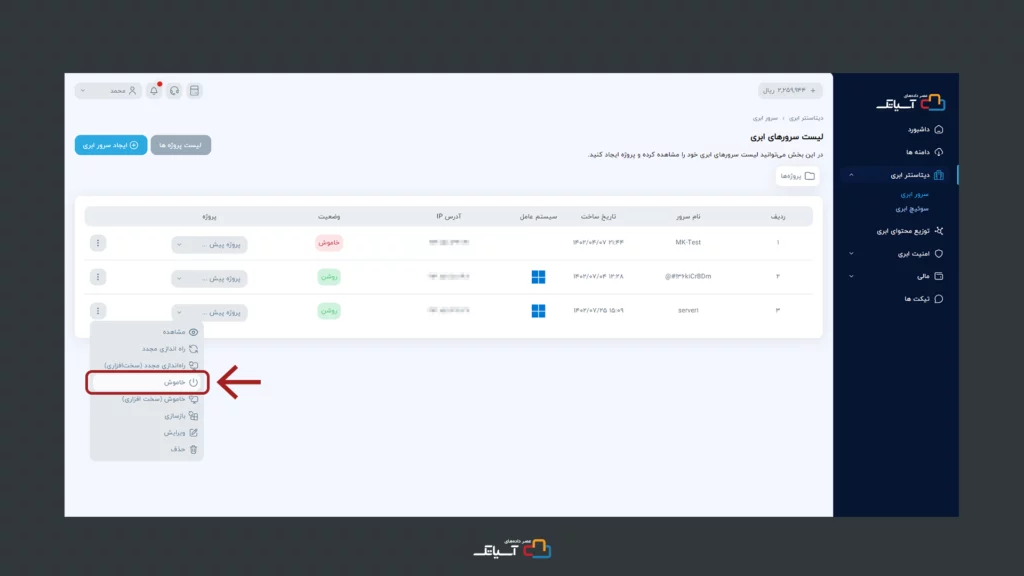Click server name MK-Test

tap(688, 242)
